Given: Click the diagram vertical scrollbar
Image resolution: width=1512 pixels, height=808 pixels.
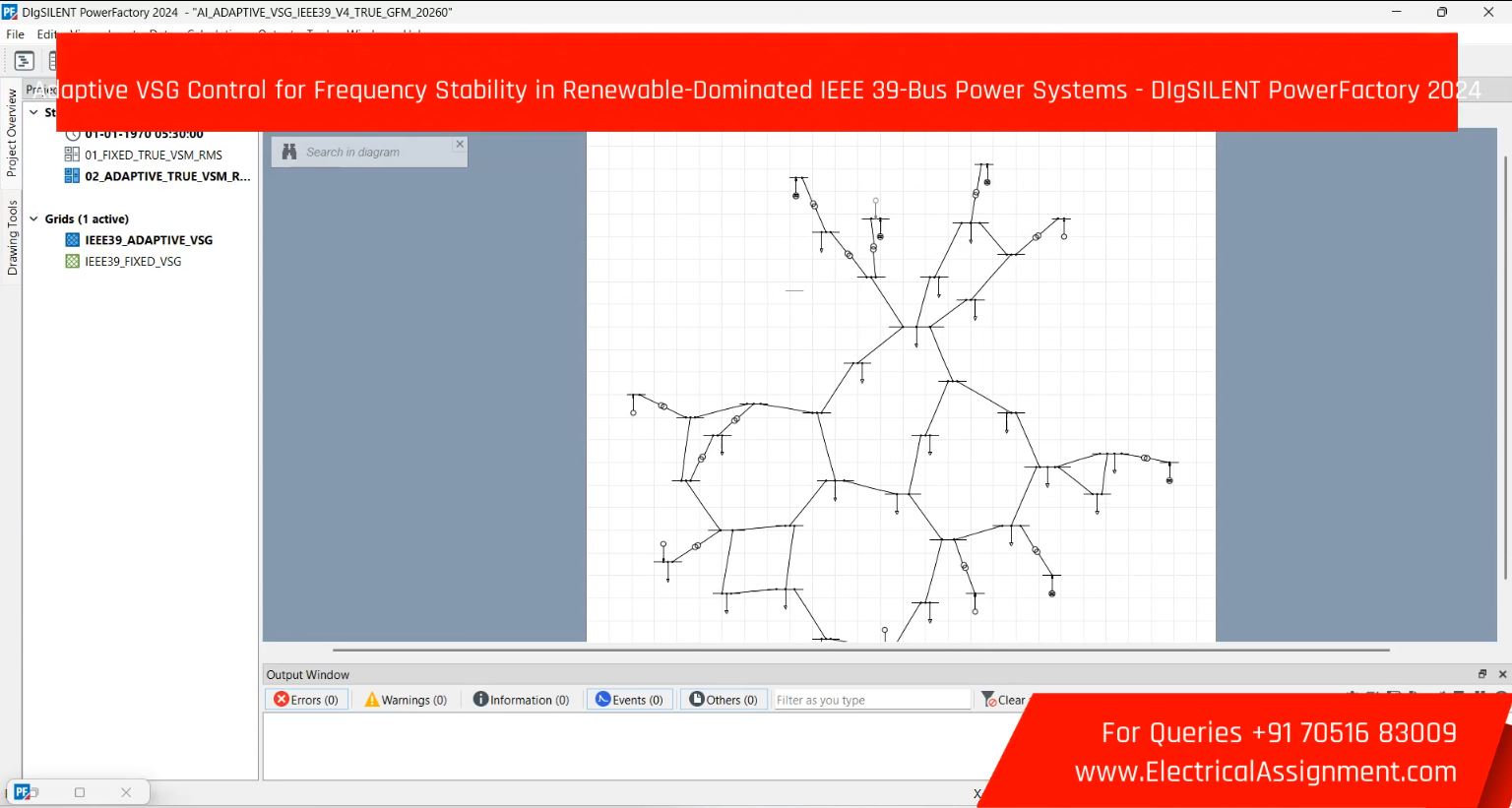Looking at the screenshot, I should [x=1505, y=366].
